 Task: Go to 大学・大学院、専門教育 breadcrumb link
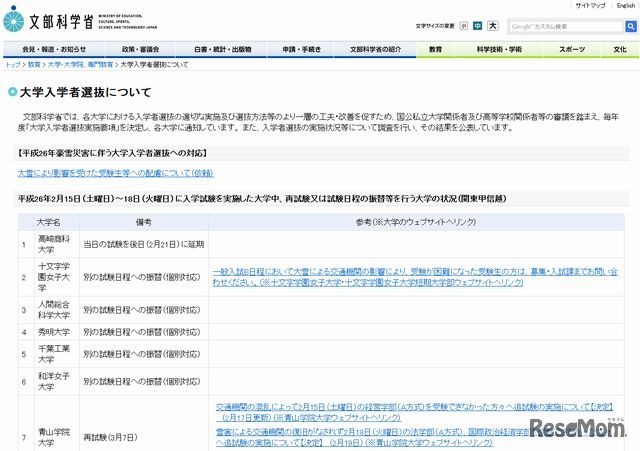click(80, 64)
